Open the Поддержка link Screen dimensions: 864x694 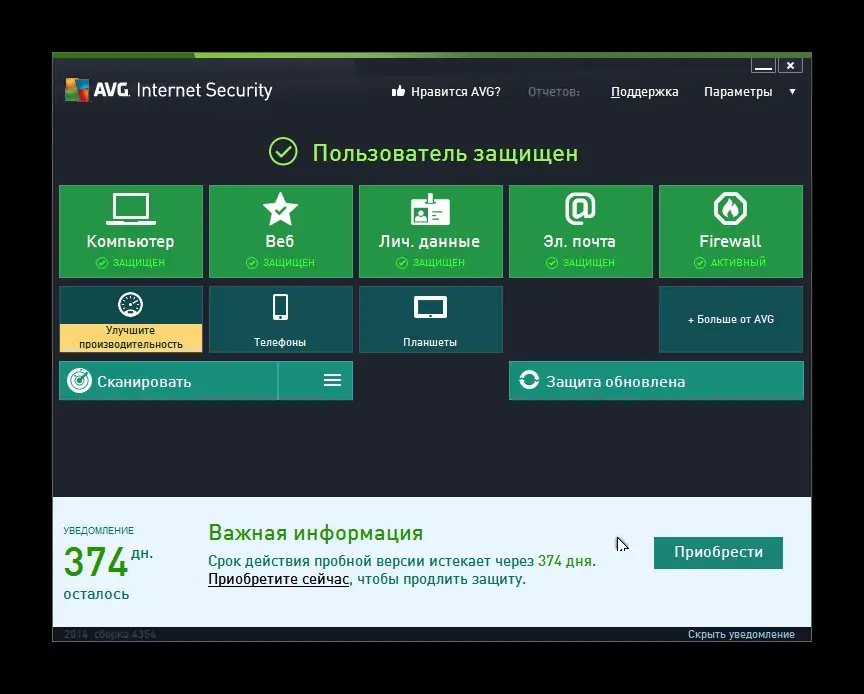[x=644, y=92]
